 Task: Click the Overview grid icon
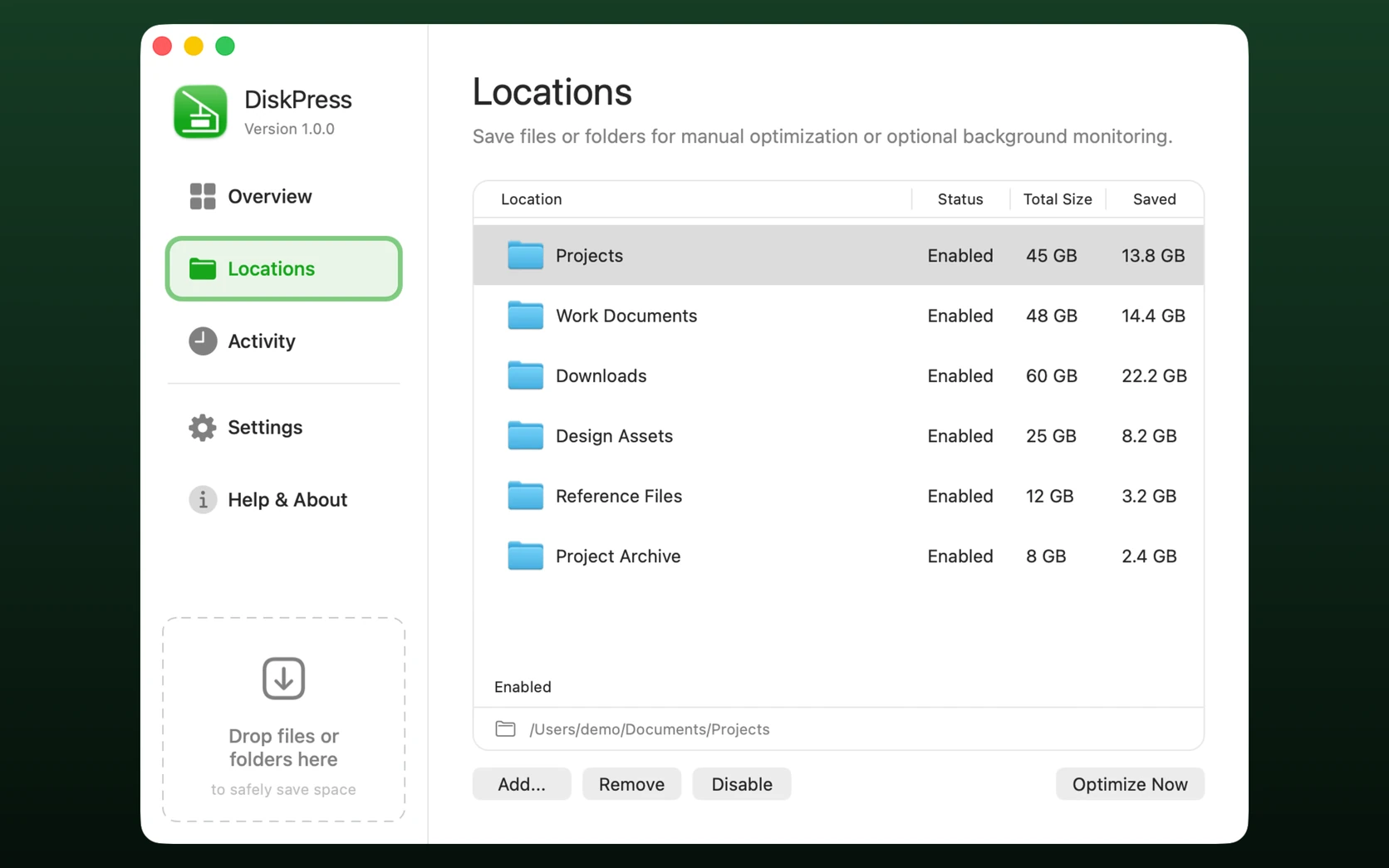point(202,196)
